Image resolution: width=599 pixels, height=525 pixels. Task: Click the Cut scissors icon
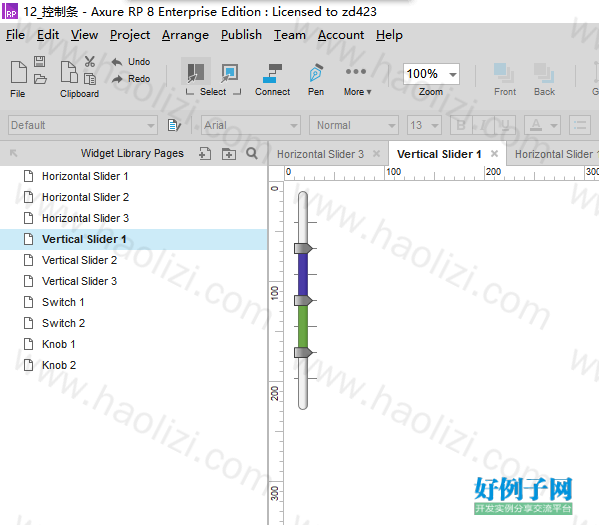point(89,62)
